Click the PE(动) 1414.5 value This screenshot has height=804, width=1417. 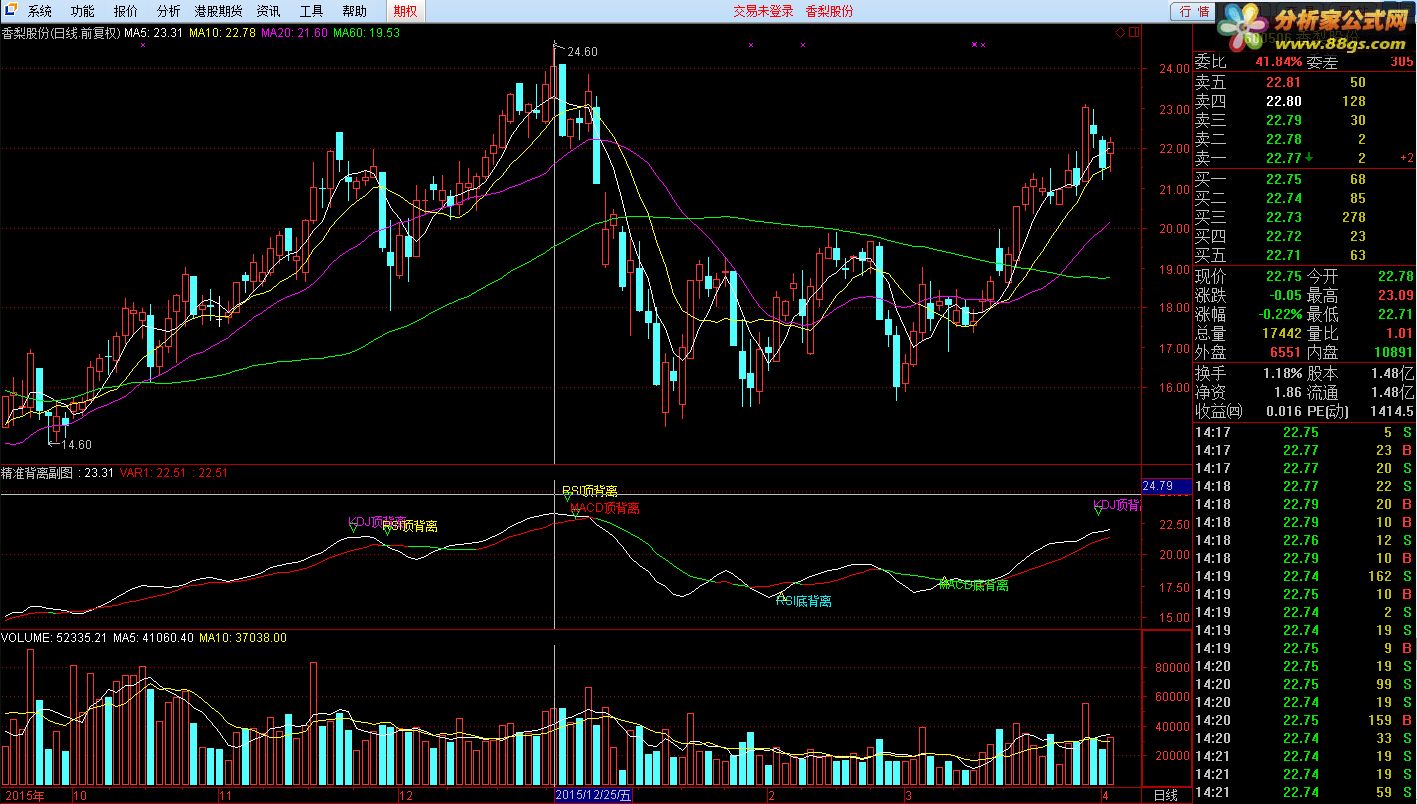1390,410
